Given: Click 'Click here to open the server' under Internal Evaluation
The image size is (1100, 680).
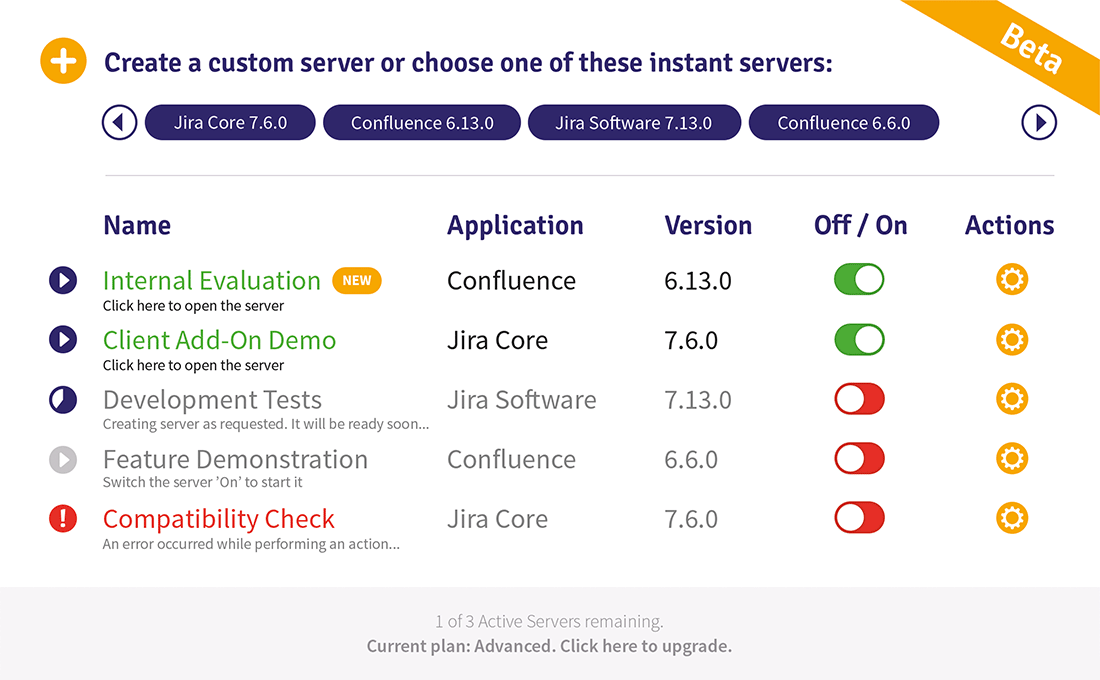Looking at the screenshot, I should point(194,306).
